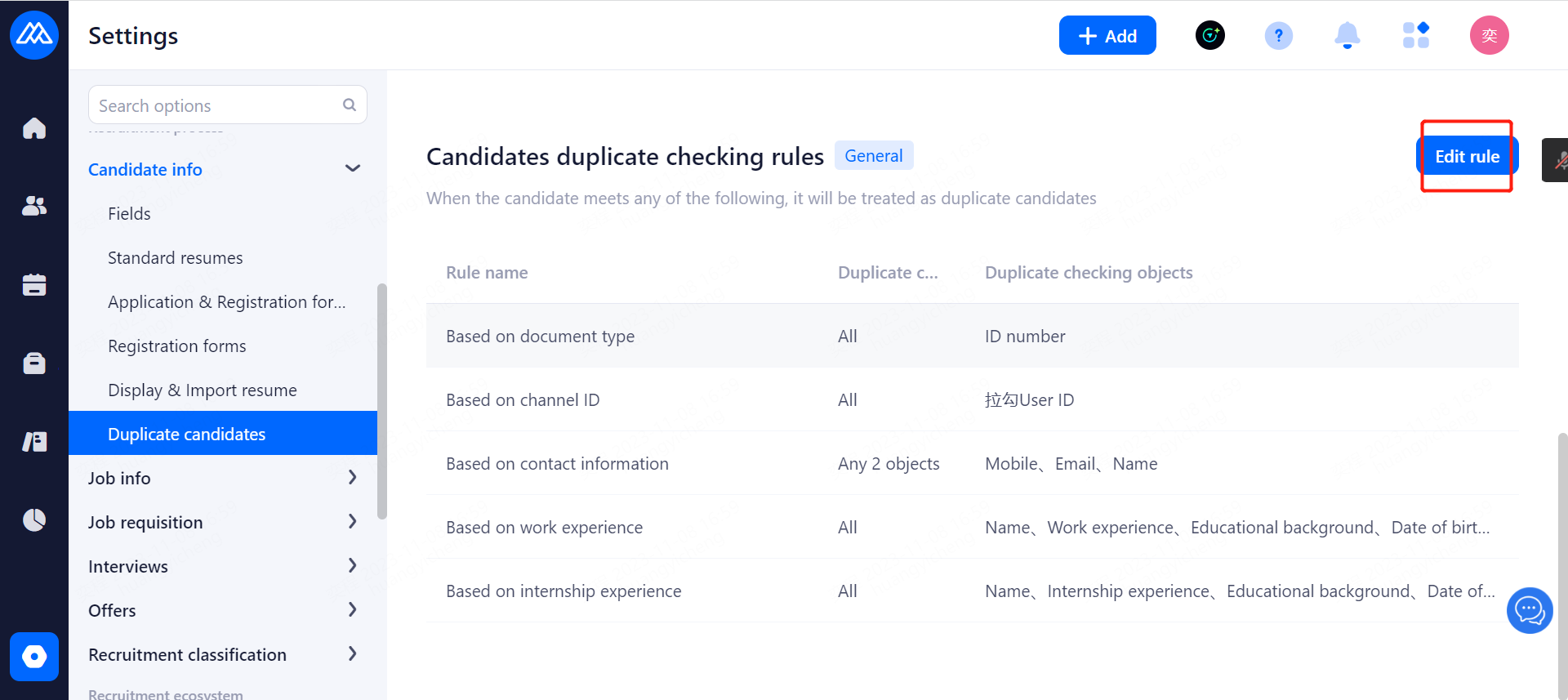Image resolution: width=1568 pixels, height=700 pixels.
Task: Open Registration forms settings item
Action: 176,346
